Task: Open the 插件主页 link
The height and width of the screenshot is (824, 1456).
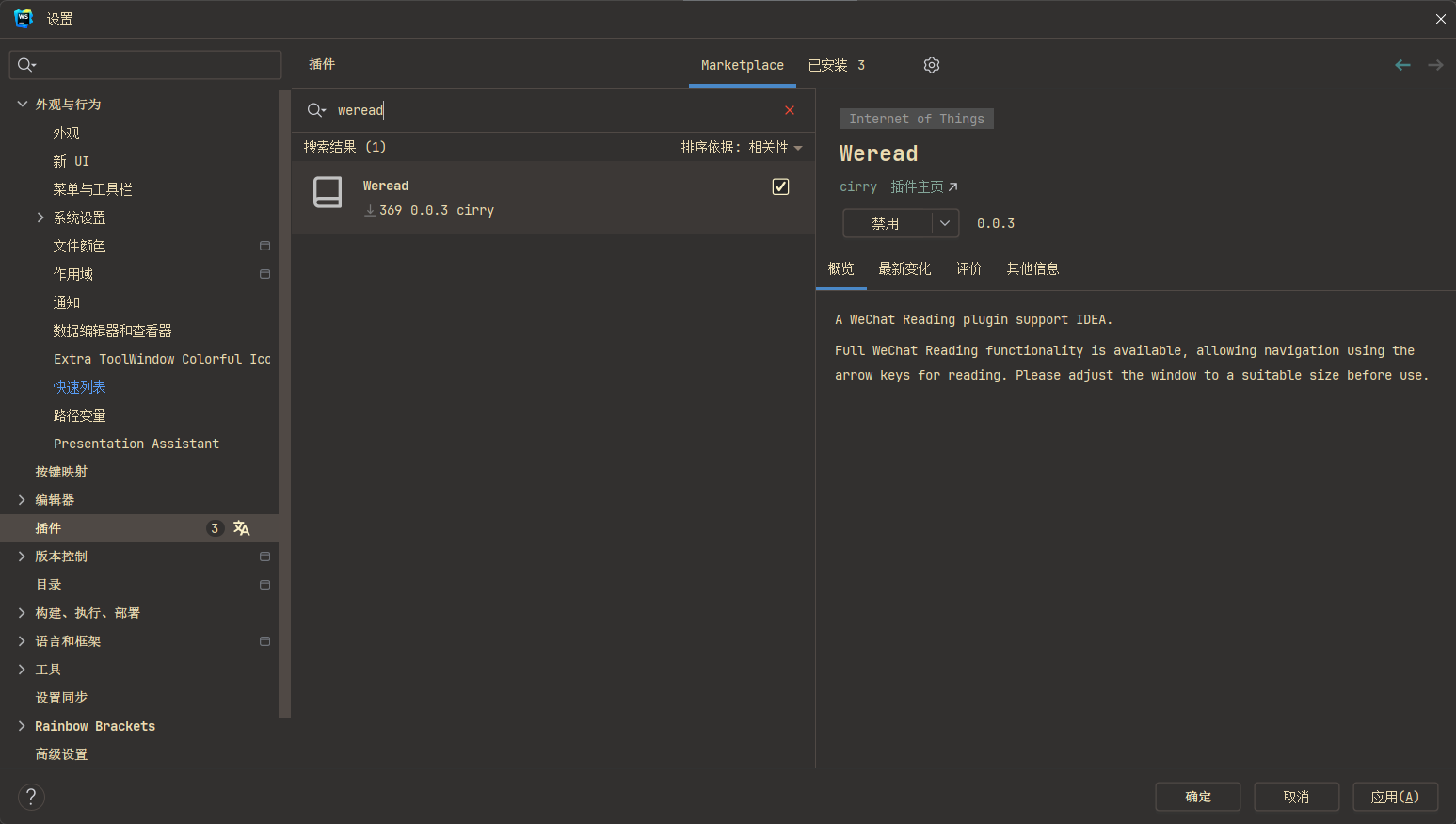Action: 923,187
